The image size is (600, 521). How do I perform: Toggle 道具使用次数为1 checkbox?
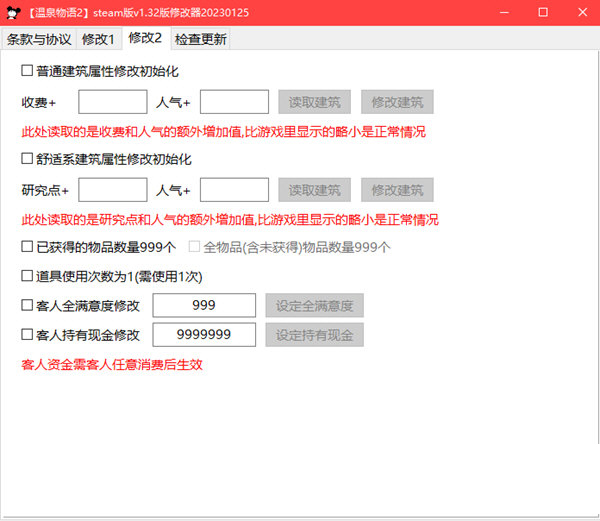[27, 276]
